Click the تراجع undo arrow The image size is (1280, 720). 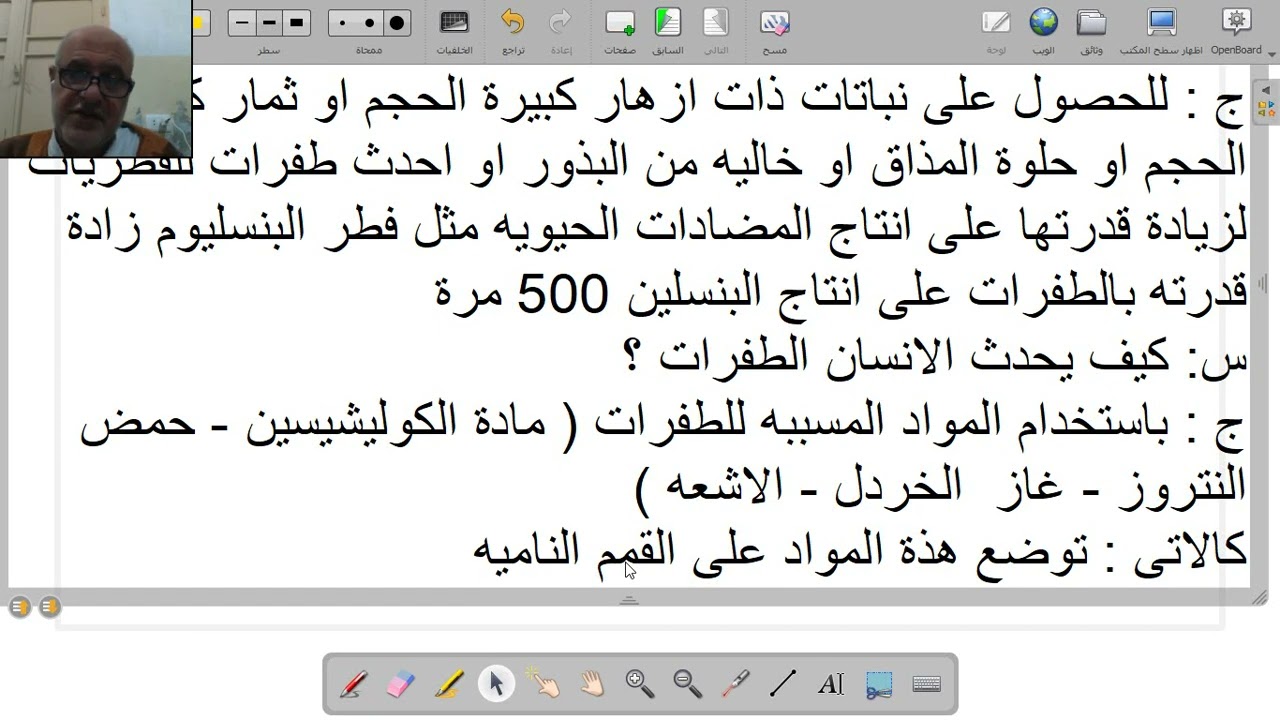[x=513, y=30]
